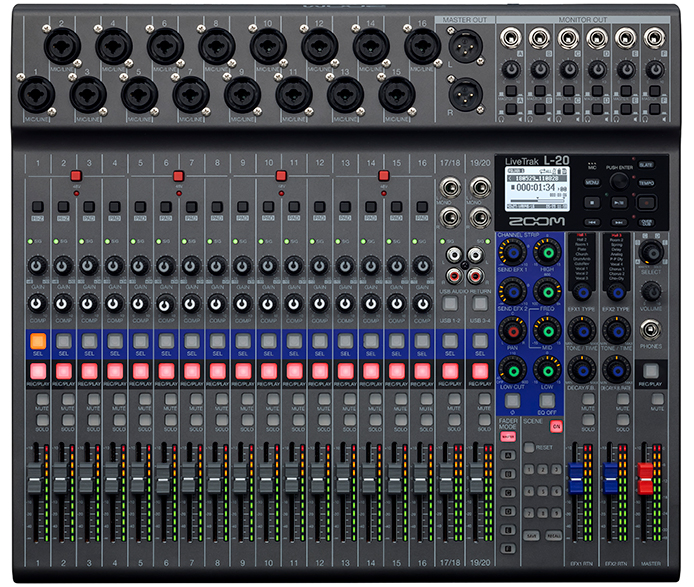
Task: Toggle the EQ OFF button
Action: (x=547, y=401)
